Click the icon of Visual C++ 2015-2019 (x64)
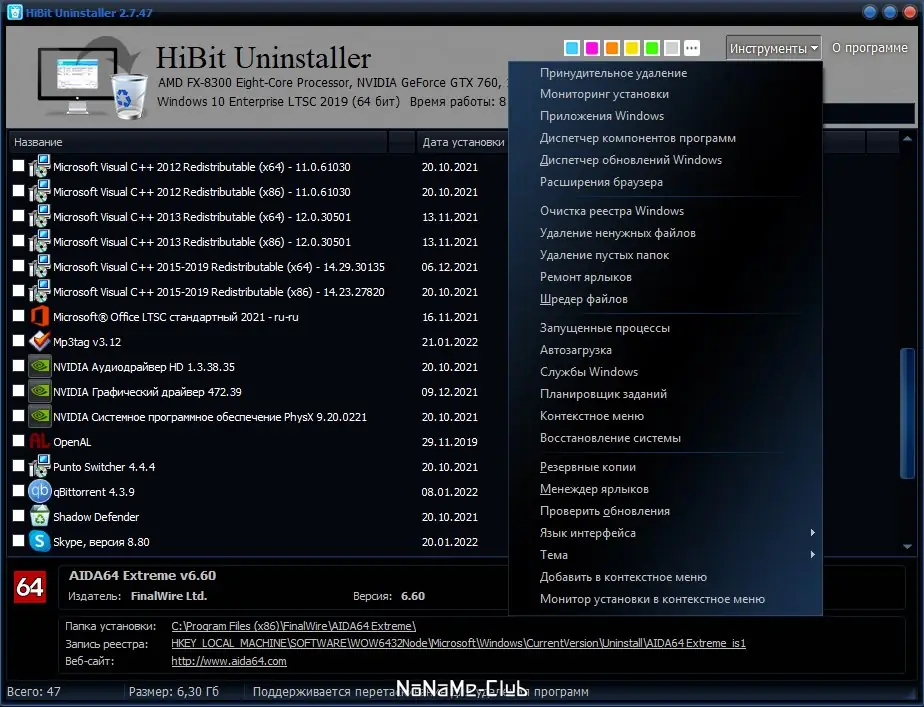 click(x=39, y=266)
